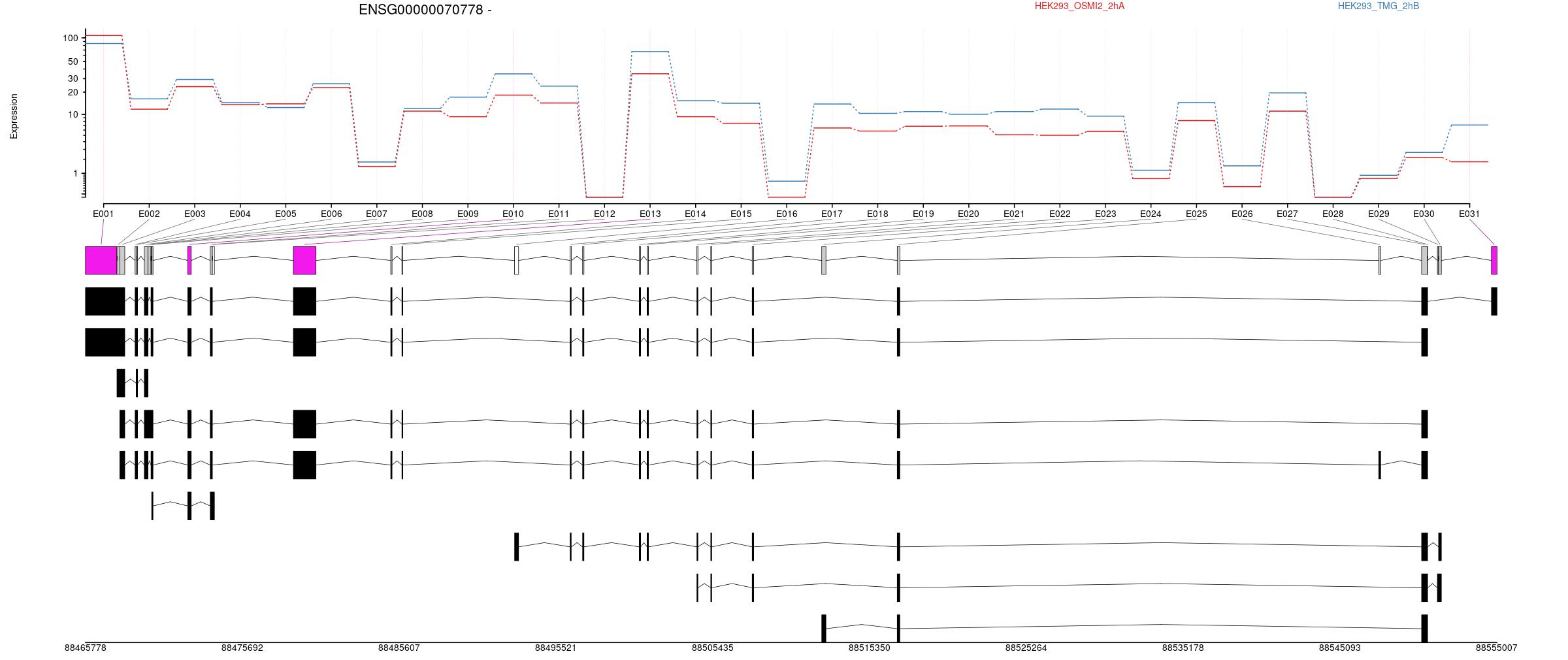This screenshot has width=1568, height=660.
Task: Click exon label E027
Action: [1287, 214]
